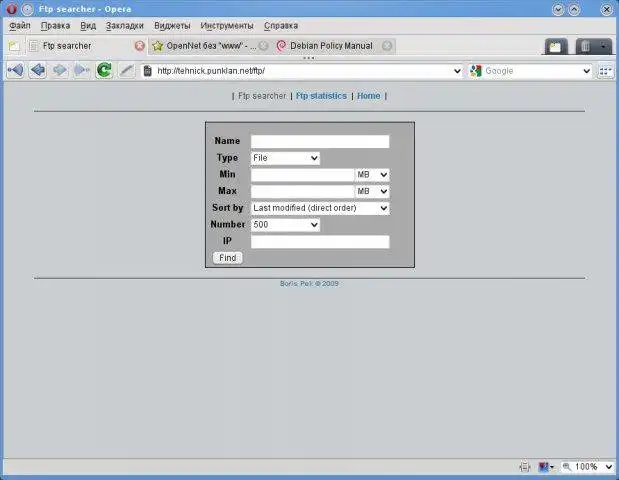Click the Ftp searcher page header text
Viewport: 619px width, 480px height.
[262, 96]
